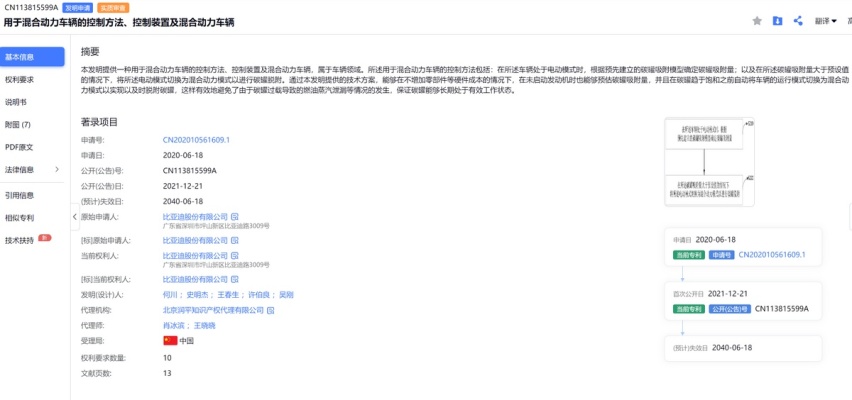
Task: Click the (预计)失效日 timeline card
Action: point(743,348)
